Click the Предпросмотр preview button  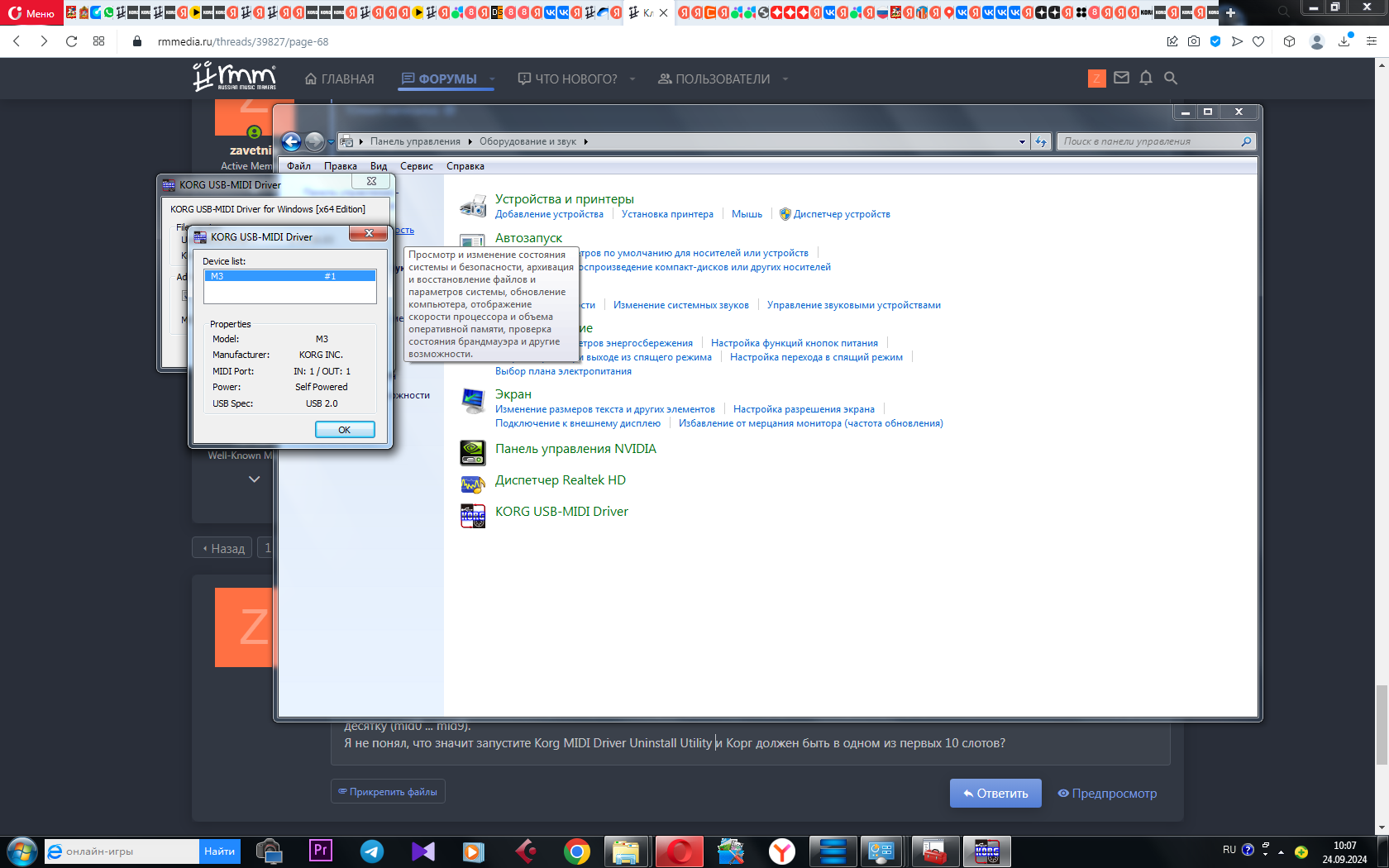pyautogui.click(x=1107, y=794)
